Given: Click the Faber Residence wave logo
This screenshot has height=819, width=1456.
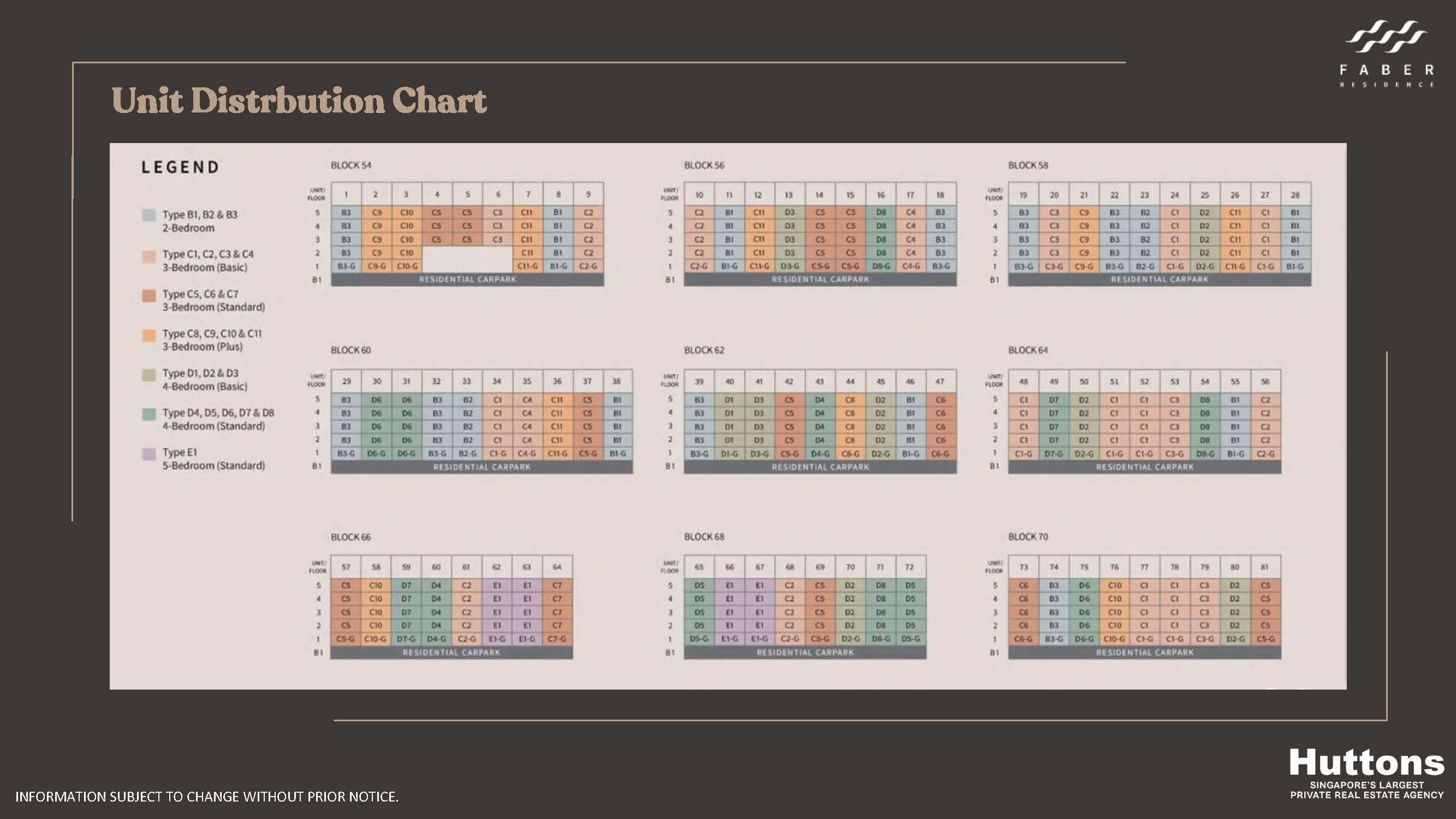Looking at the screenshot, I should tap(1386, 37).
